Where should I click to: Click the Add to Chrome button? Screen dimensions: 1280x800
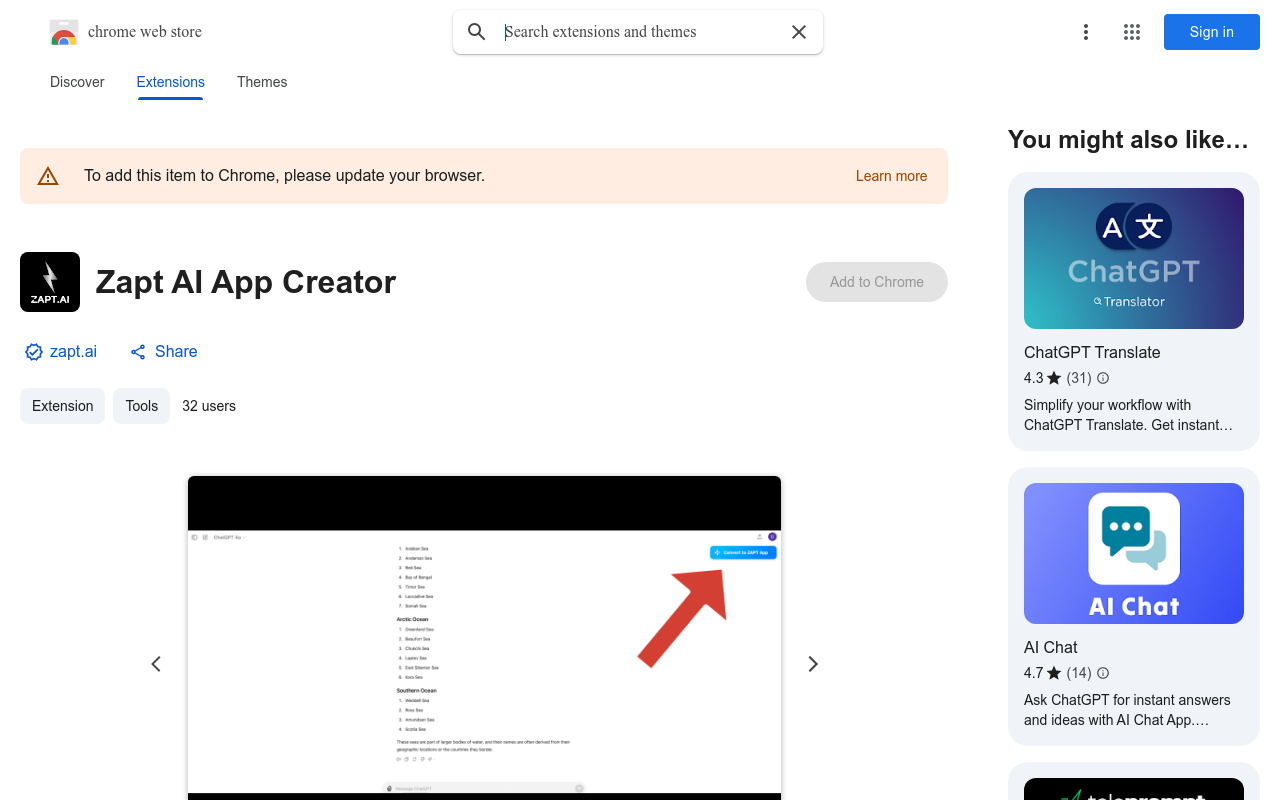click(877, 282)
